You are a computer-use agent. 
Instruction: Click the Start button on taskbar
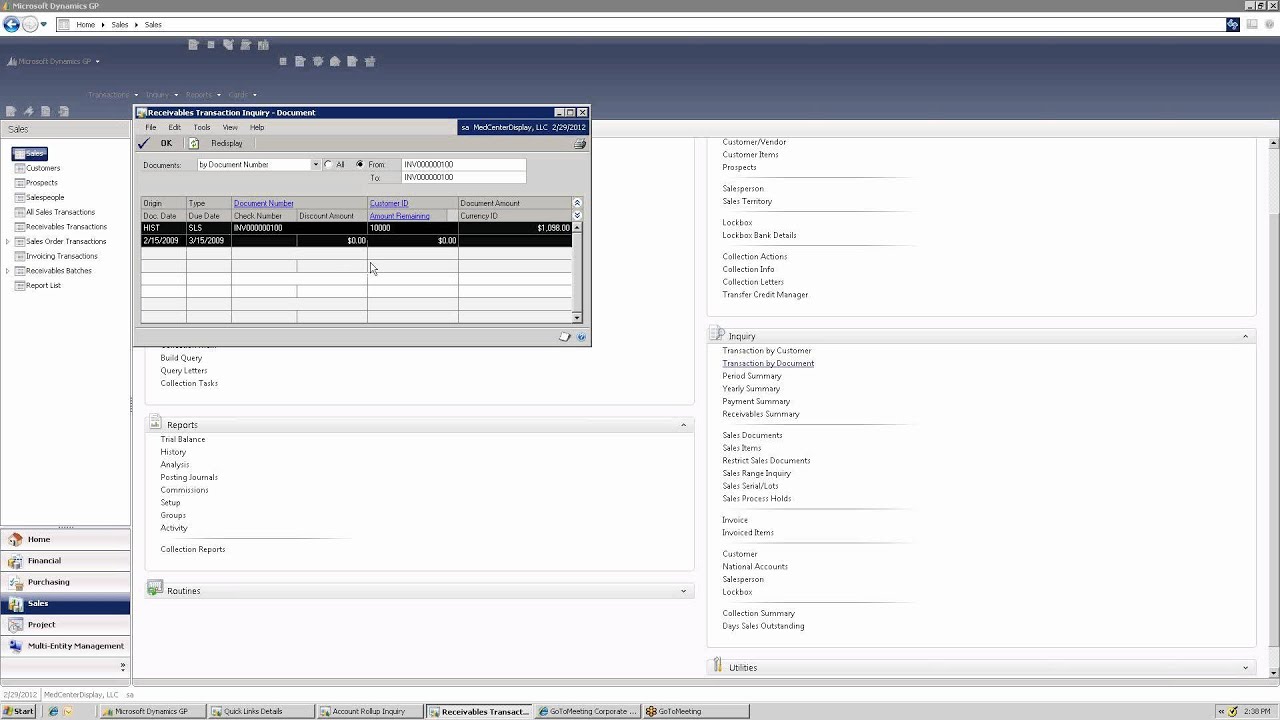[18, 711]
